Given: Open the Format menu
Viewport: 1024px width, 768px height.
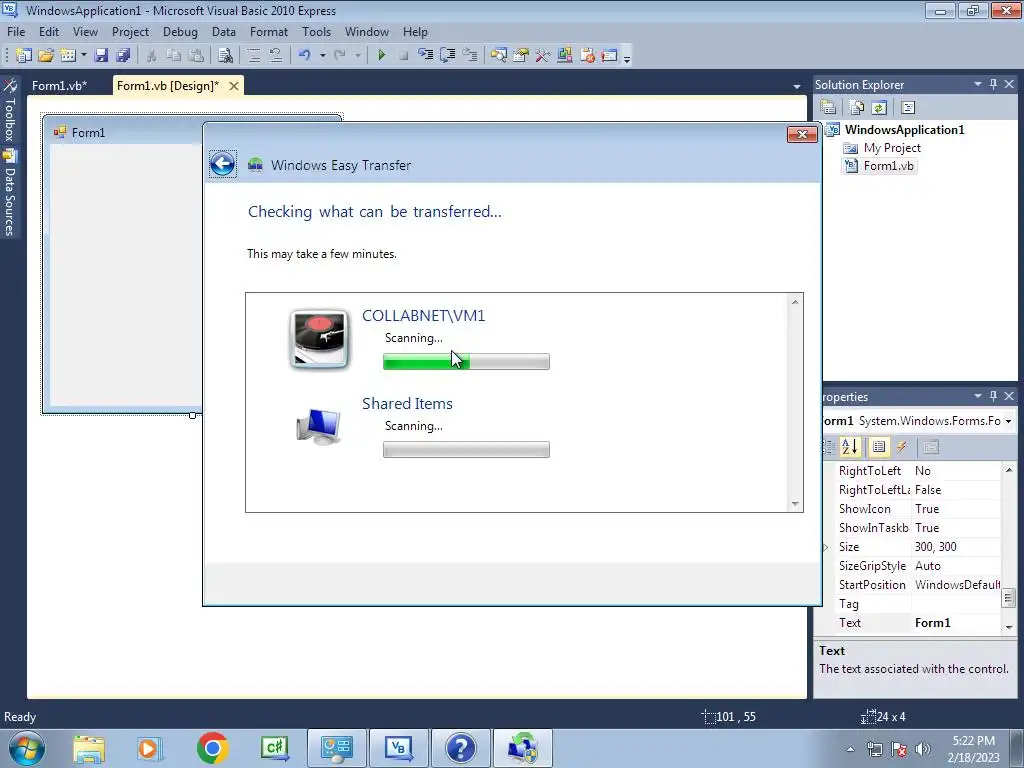Looking at the screenshot, I should pyautogui.click(x=269, y=31).
